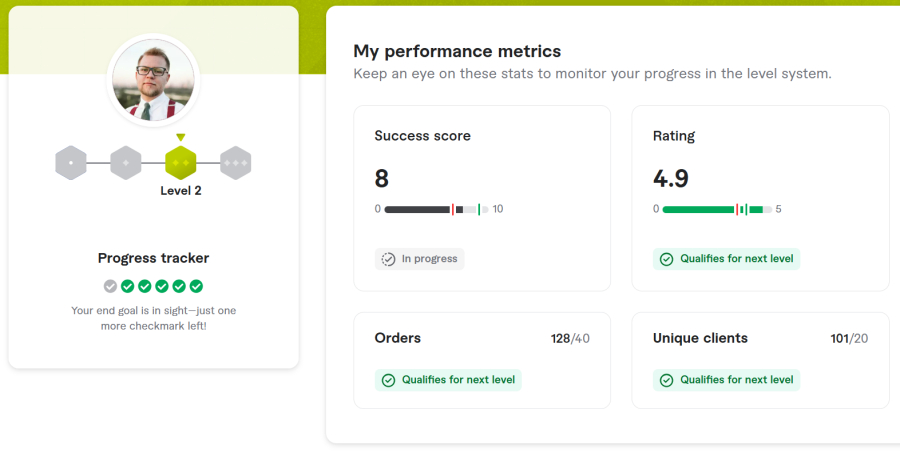This screenshot has height=453, width=900.
Task: Click the Unique clients 101/20 count
Action: pos(849,338)
